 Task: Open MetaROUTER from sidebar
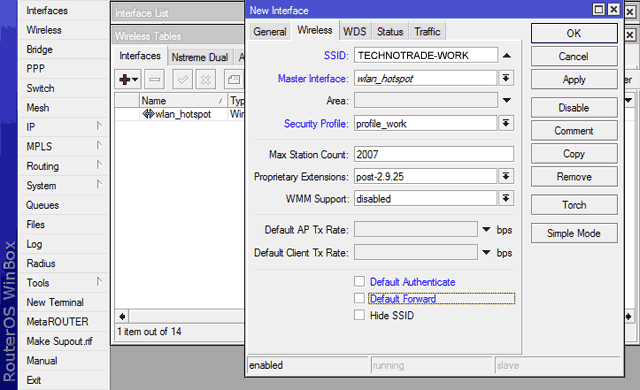(x=63, y=321)
